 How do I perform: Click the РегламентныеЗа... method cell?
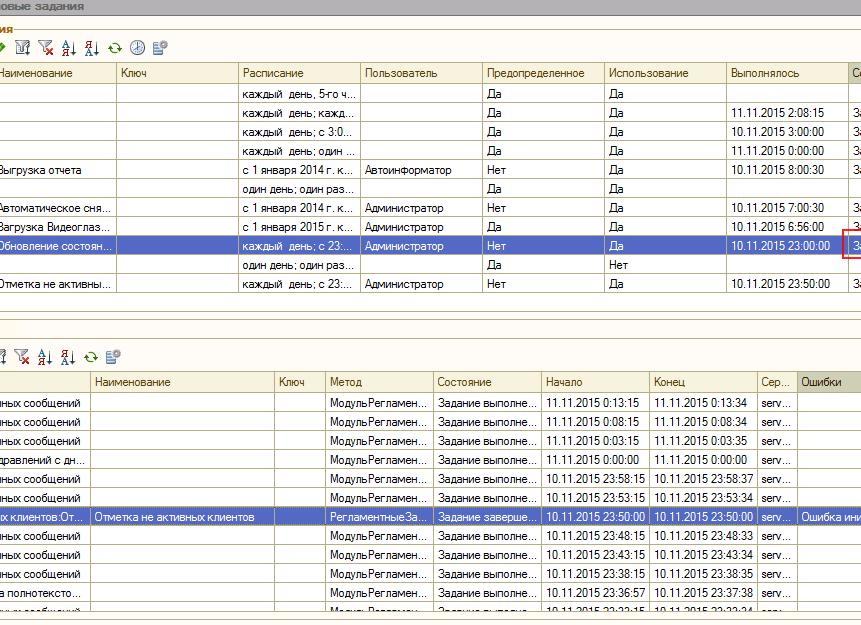(379, 517)
